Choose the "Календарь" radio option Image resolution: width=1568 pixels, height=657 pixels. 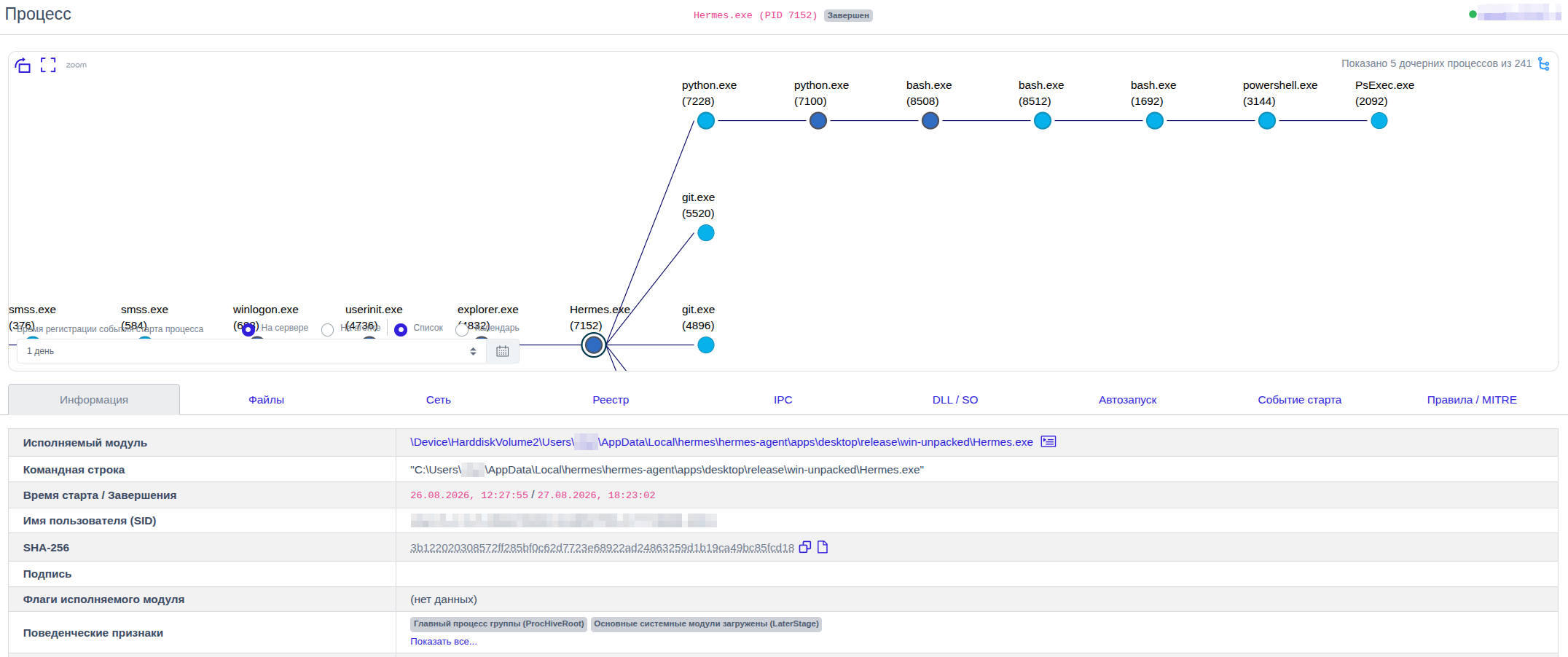[x=462, y=330]
